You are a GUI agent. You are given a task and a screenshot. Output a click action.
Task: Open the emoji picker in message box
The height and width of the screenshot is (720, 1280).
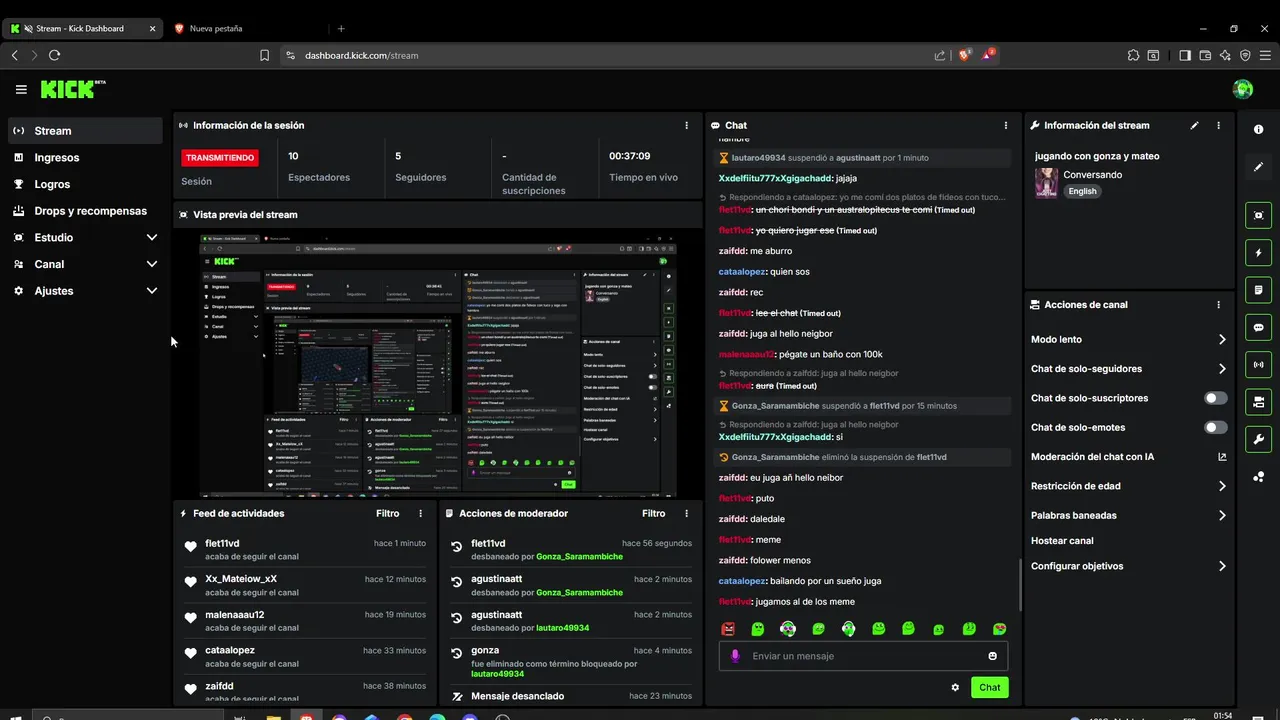coord(993,656)
